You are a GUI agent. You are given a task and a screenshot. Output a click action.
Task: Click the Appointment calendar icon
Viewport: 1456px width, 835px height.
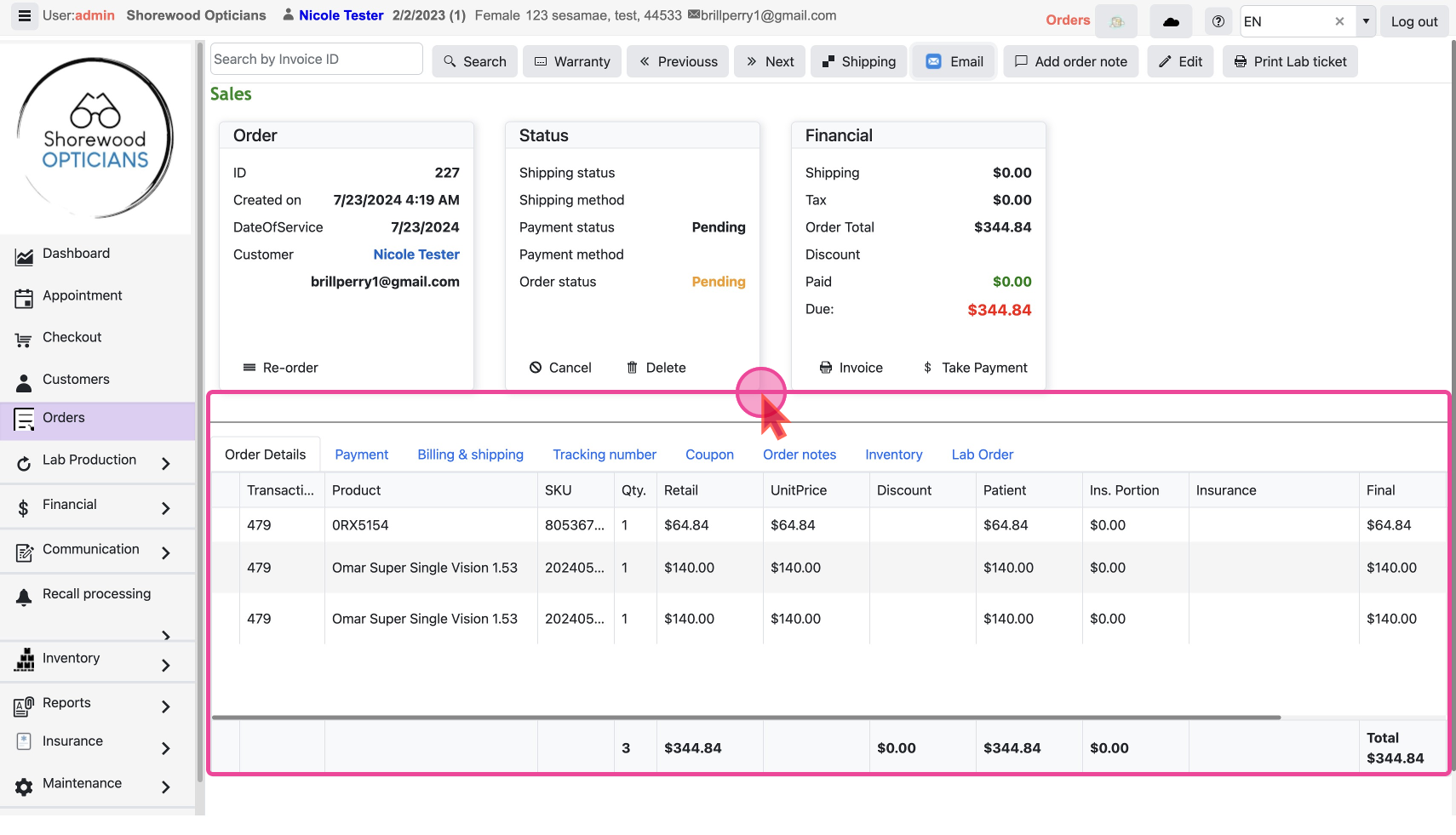click(x=24, y=297)
